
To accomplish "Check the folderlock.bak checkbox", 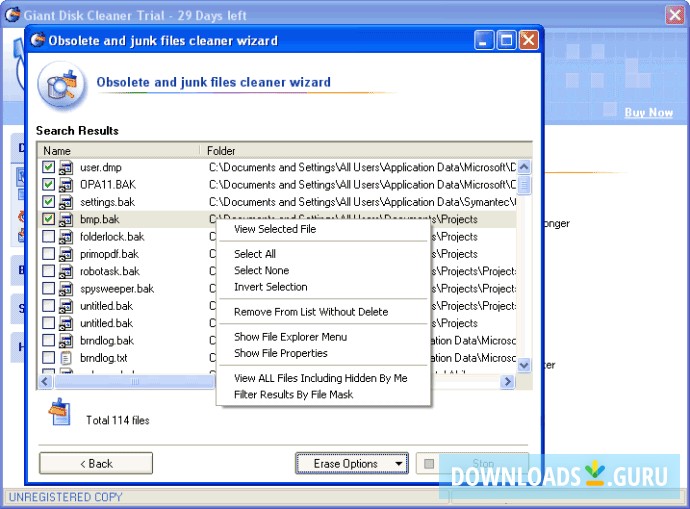I will (48, 237).
